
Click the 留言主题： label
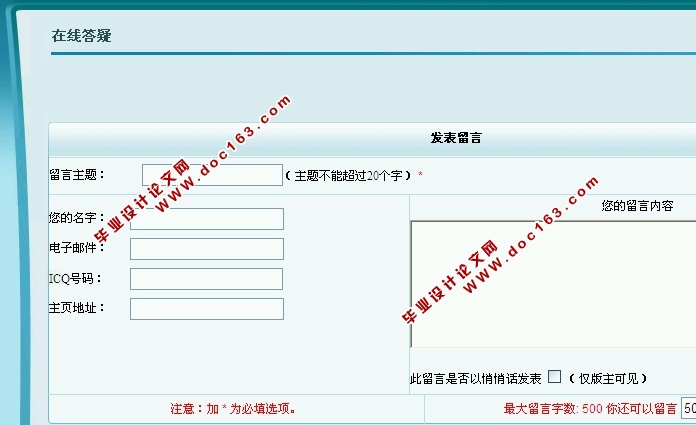coord(77,175)
